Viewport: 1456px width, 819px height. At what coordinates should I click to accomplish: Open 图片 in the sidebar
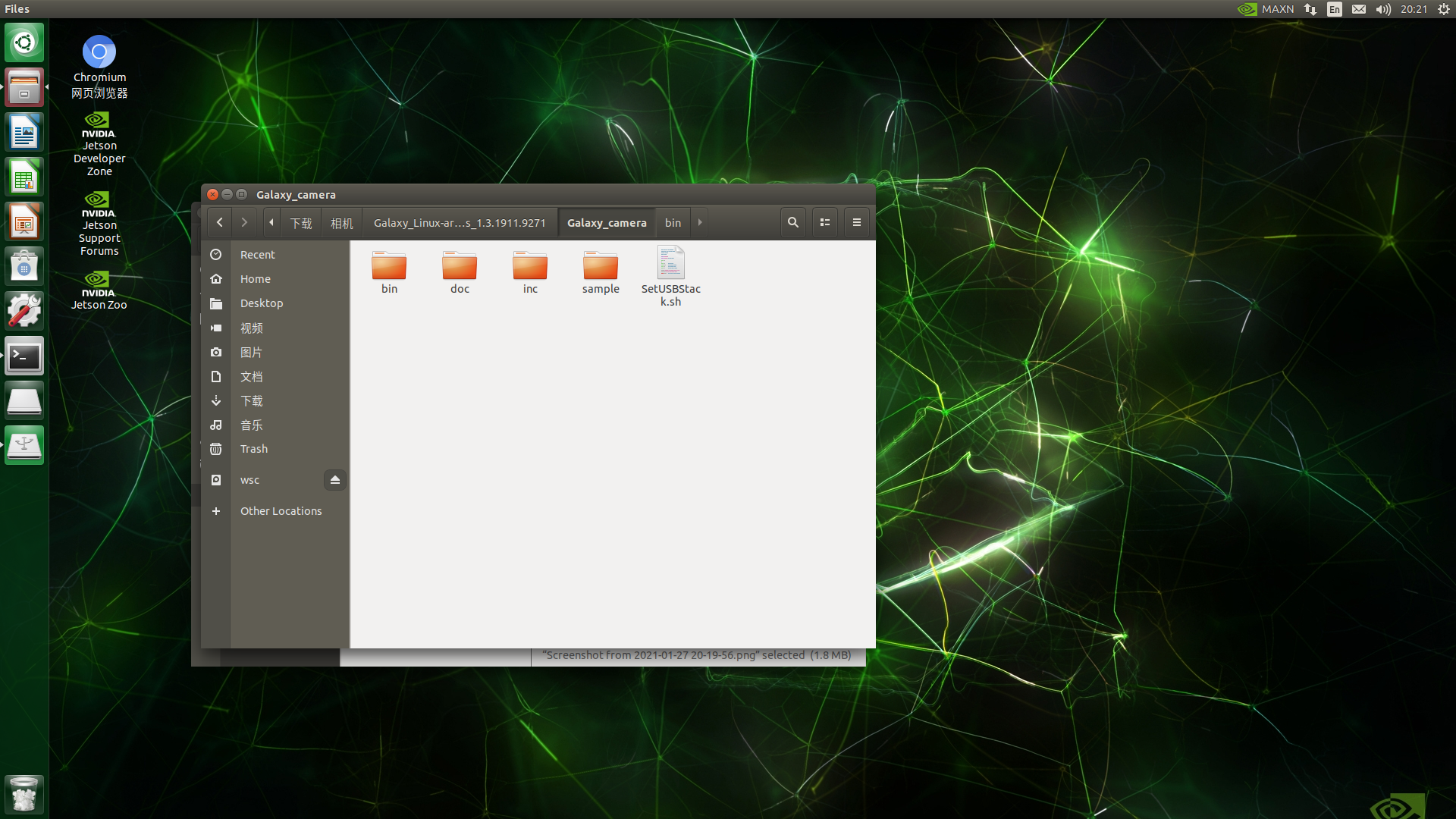tap(275, 353)
